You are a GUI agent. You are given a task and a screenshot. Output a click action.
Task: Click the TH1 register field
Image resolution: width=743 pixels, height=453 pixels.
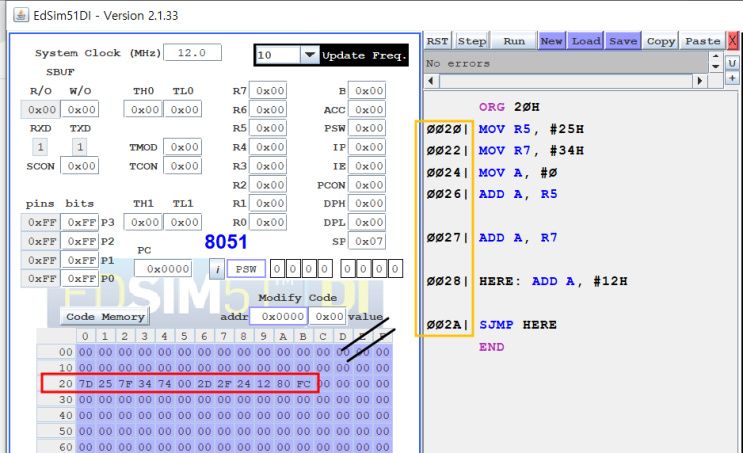[143, 222]
